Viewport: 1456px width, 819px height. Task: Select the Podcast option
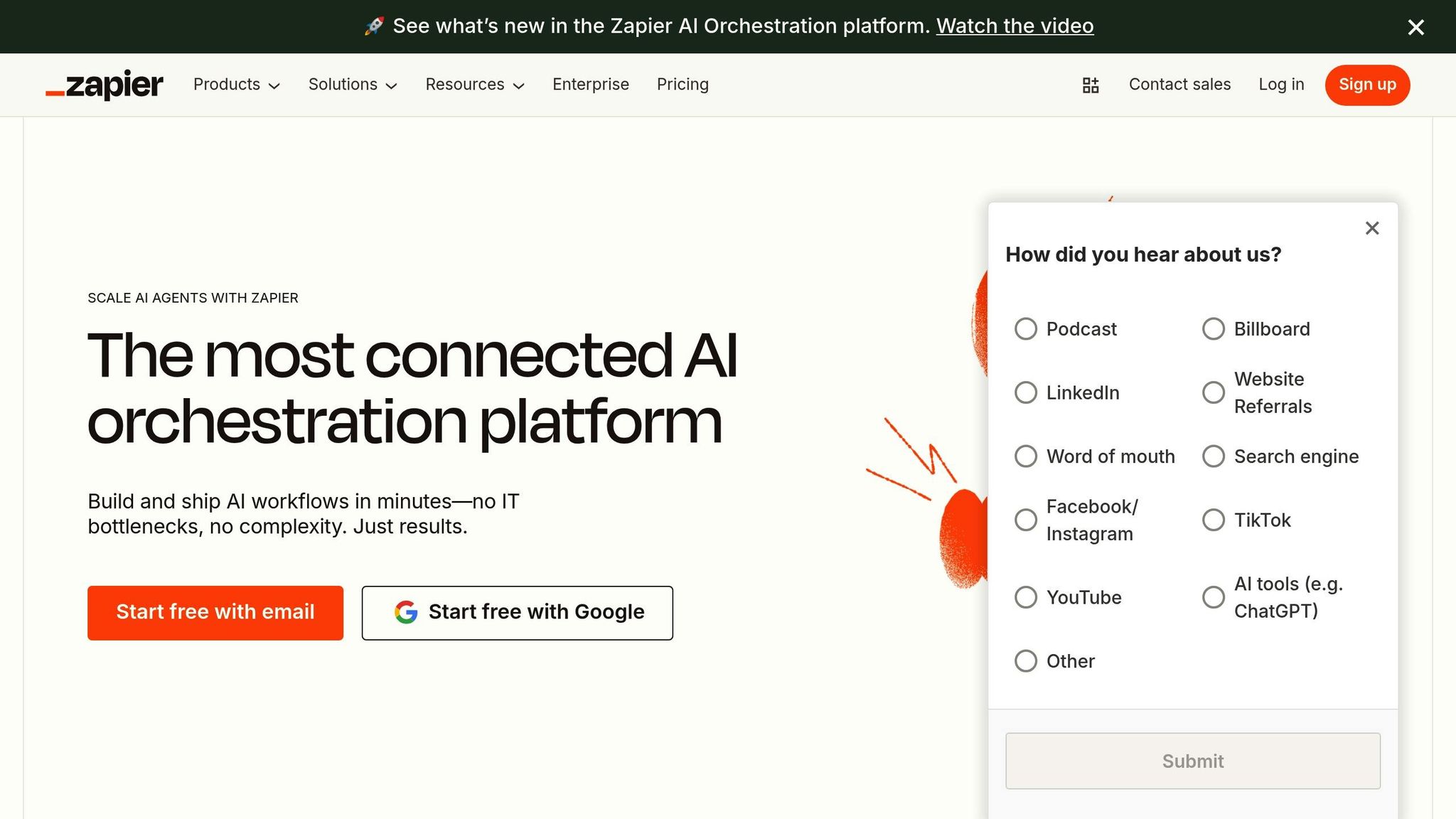click(1026, 328)
